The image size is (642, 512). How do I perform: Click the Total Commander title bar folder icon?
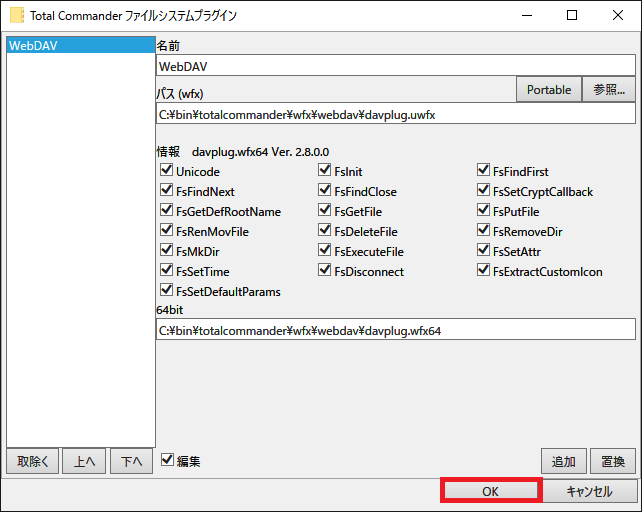click(17, 15)
